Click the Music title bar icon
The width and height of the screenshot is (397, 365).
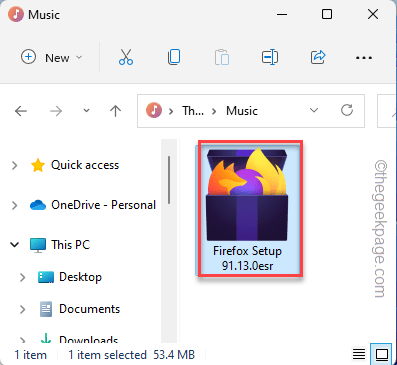pos(16,14)
